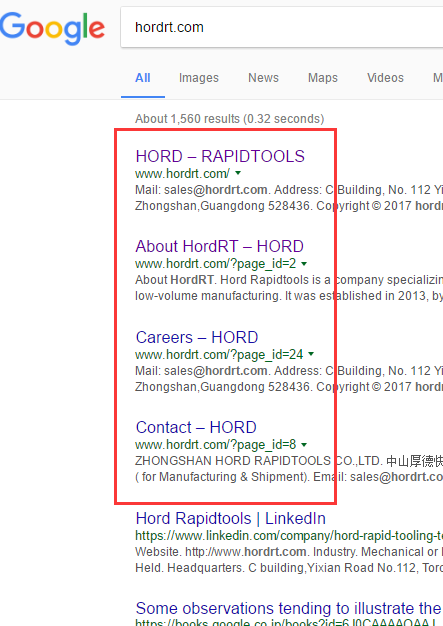Click the www.hordrt.com/?page_id=8 URL text
This screenshot has width=443, height=626.
216,444
